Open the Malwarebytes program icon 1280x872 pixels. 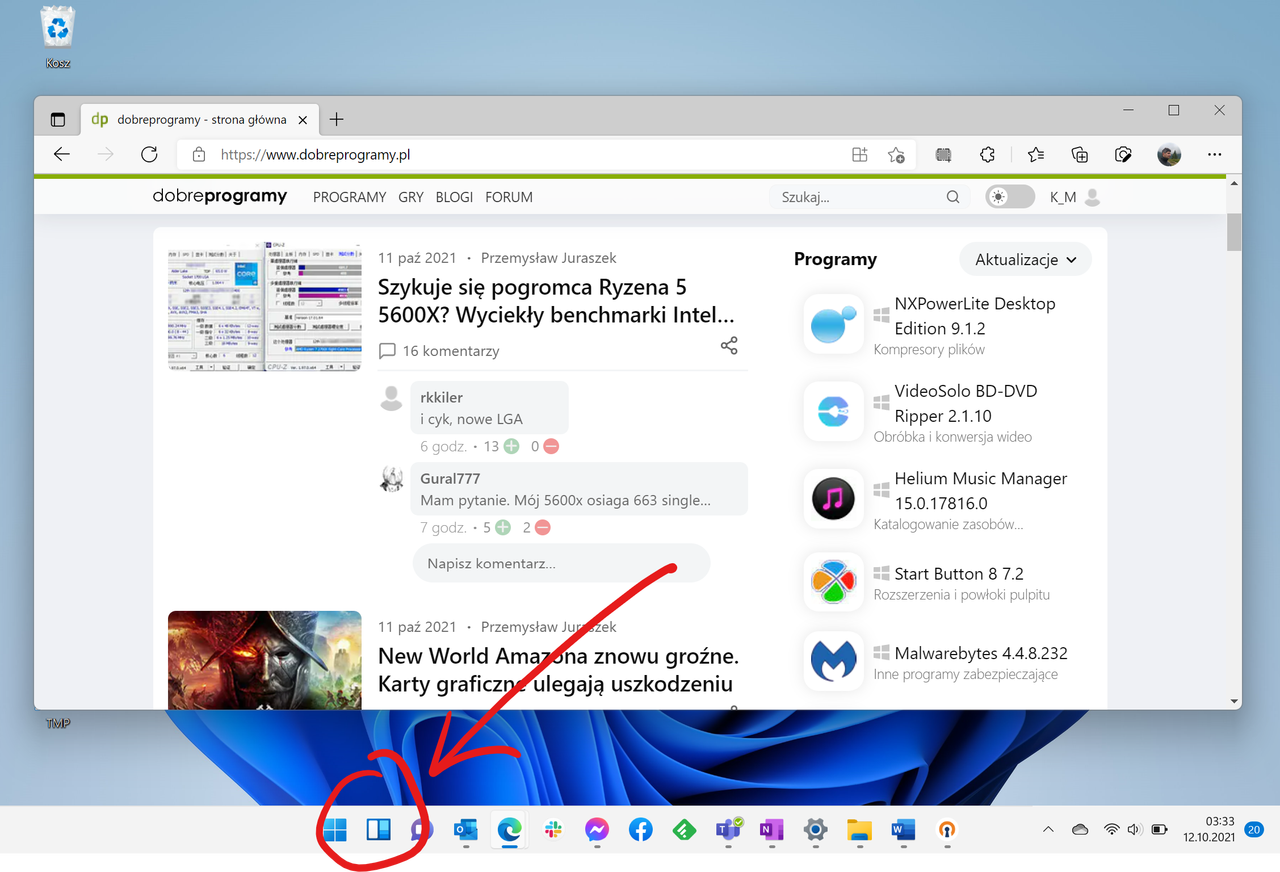833,661
